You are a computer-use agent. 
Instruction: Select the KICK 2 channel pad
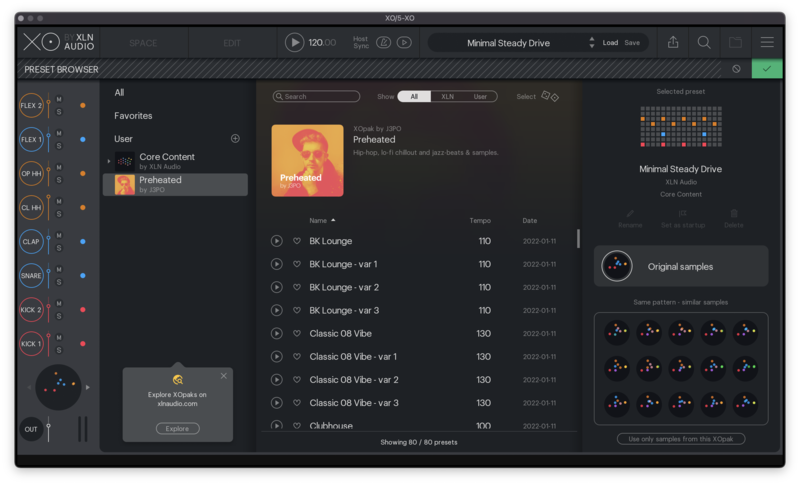(x=31, y=310)
